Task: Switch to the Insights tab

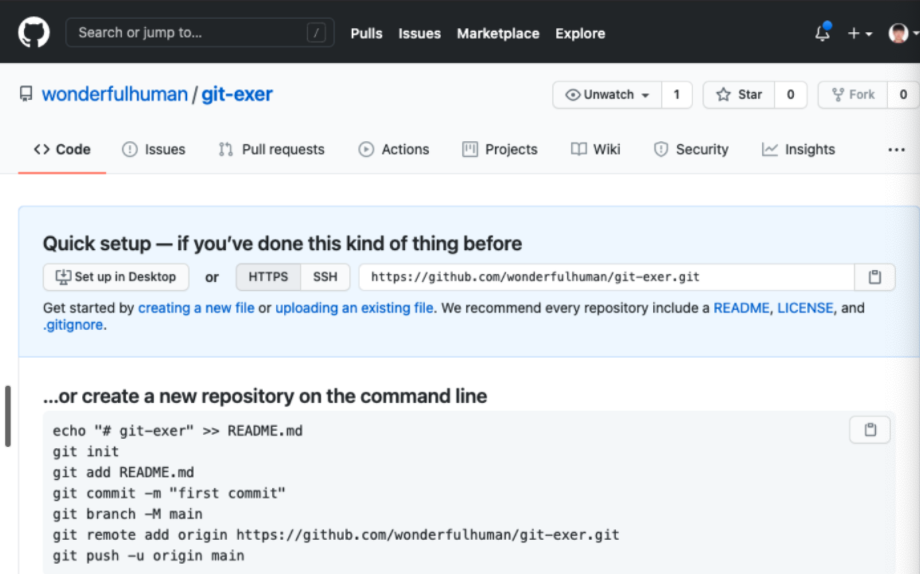Action: [799, 150]
